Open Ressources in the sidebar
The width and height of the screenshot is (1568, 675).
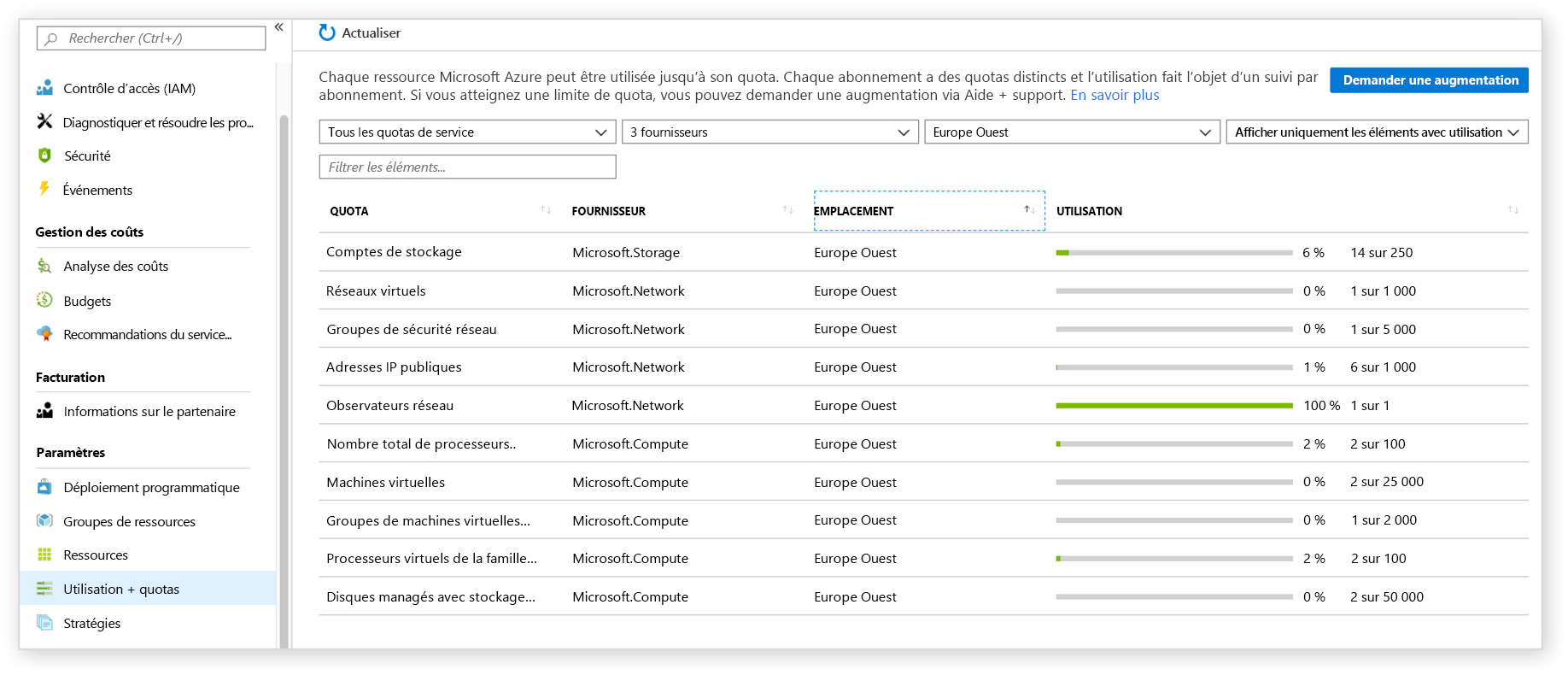96,555
